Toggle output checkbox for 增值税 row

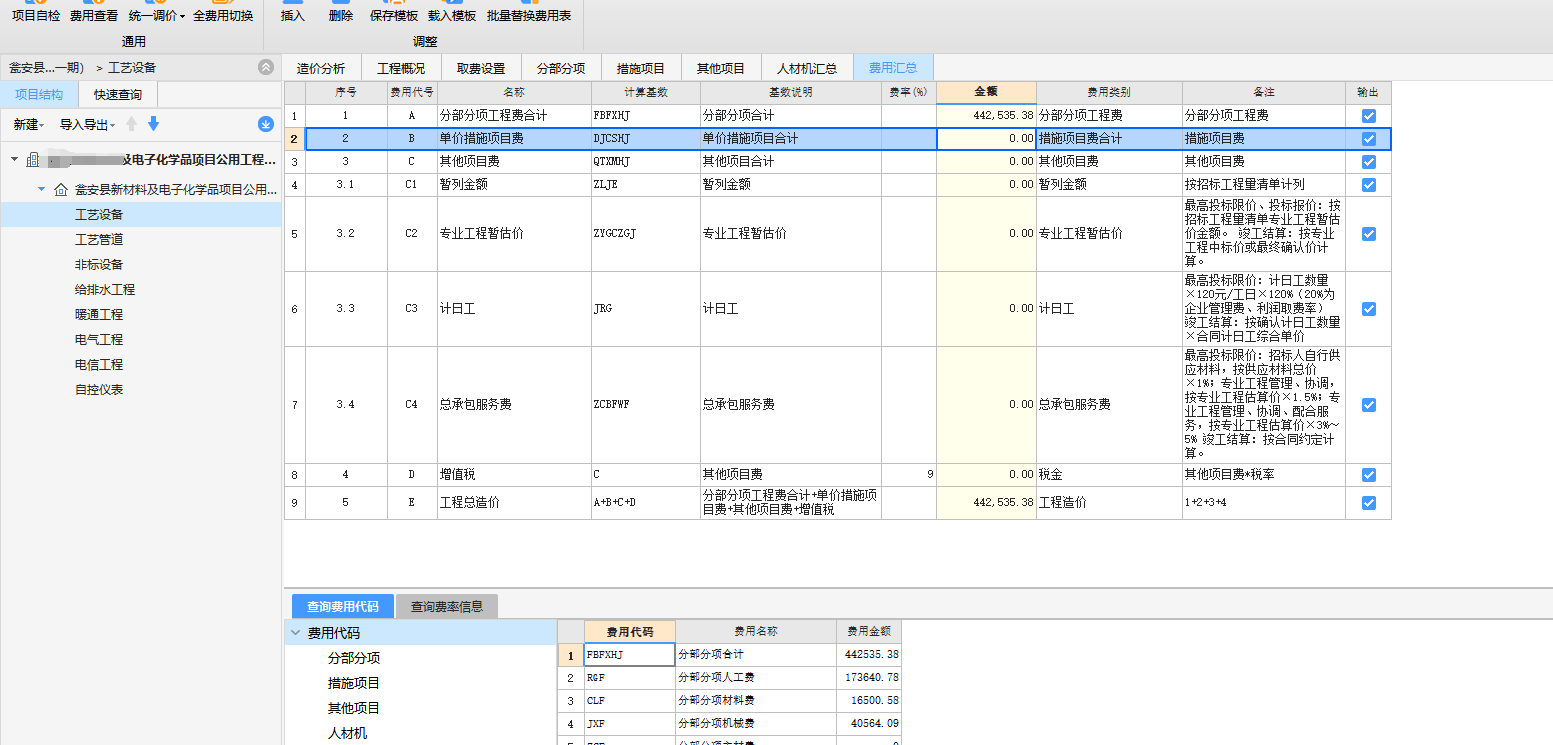point(1369,475)
